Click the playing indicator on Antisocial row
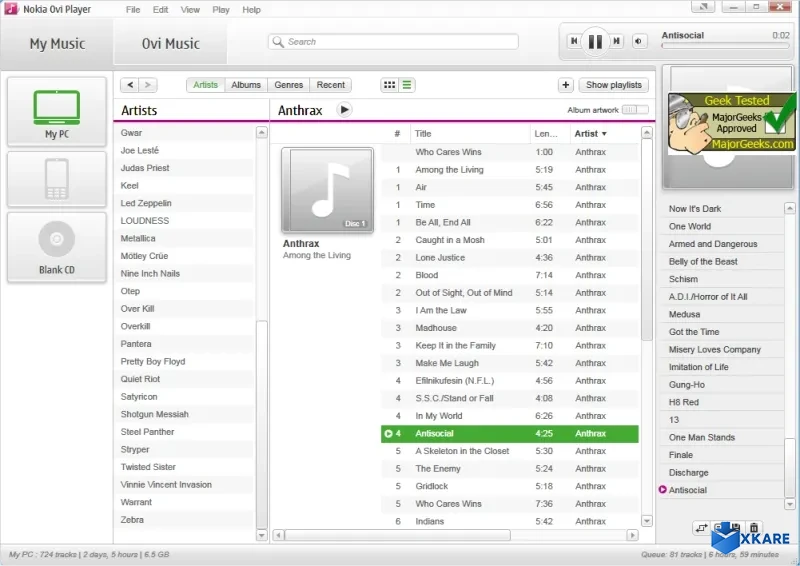800x566 pixels. [x=388, y=433]
